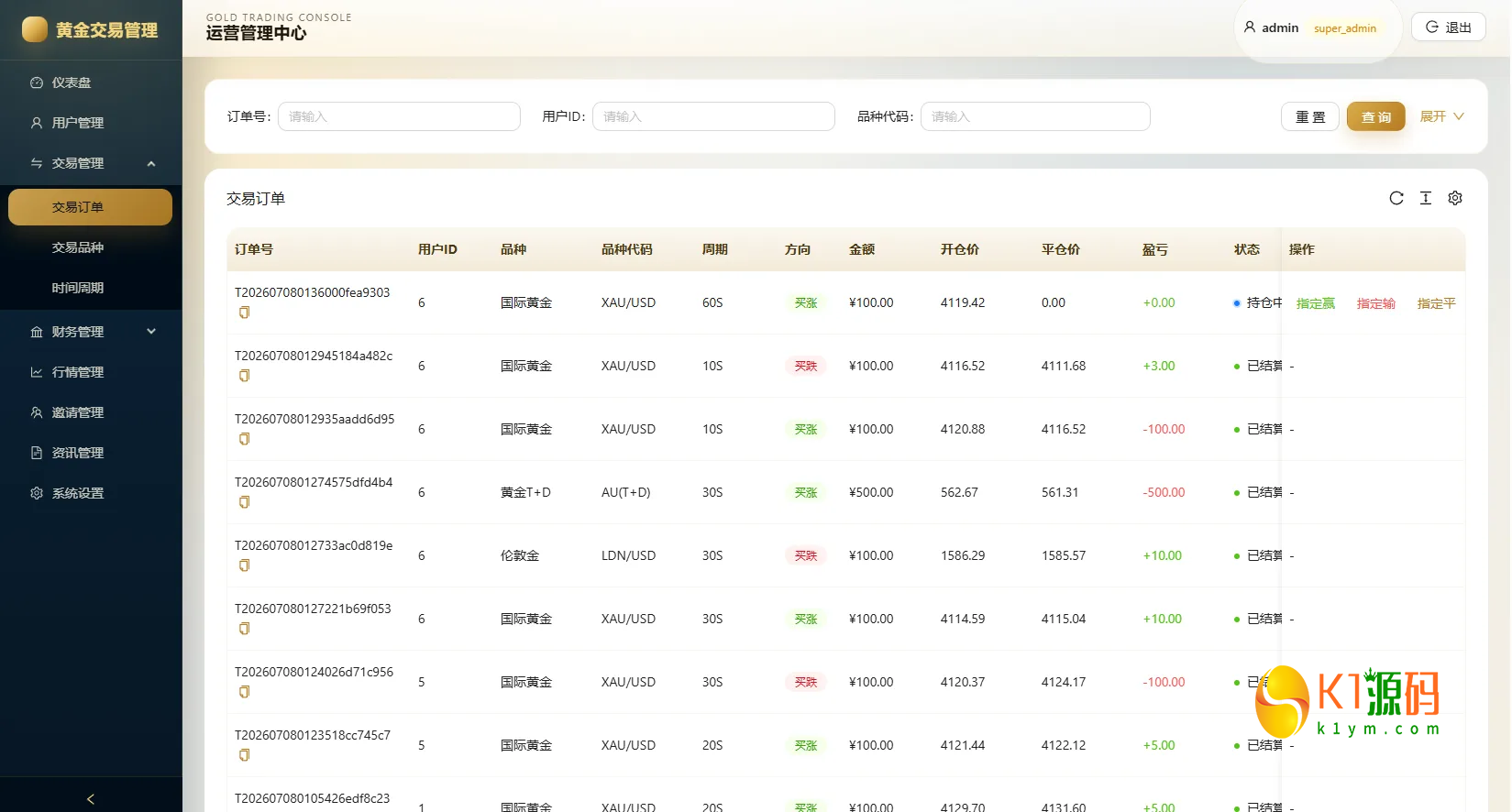The width and height of the screenshot is (1512, 812).
Task: Click the 运营管理中心 page title
Action: coord(257,33)
